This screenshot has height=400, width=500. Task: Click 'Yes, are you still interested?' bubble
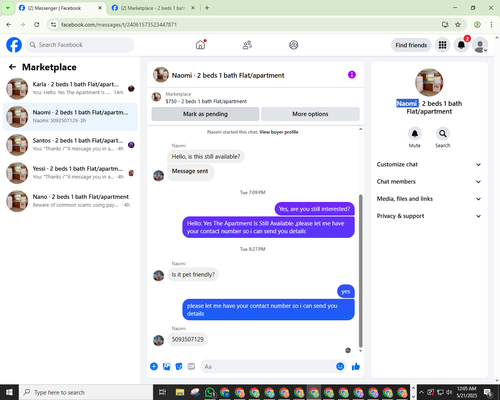coord(315,209)
